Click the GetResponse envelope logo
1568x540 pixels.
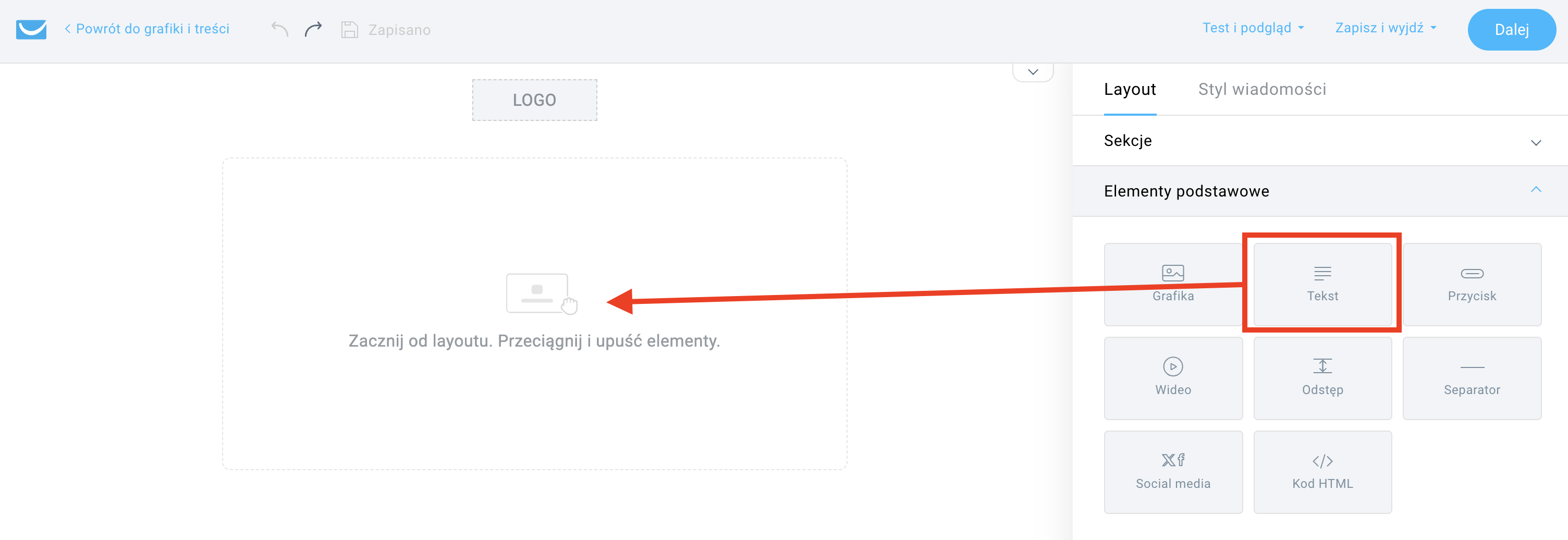pos(31,29)
